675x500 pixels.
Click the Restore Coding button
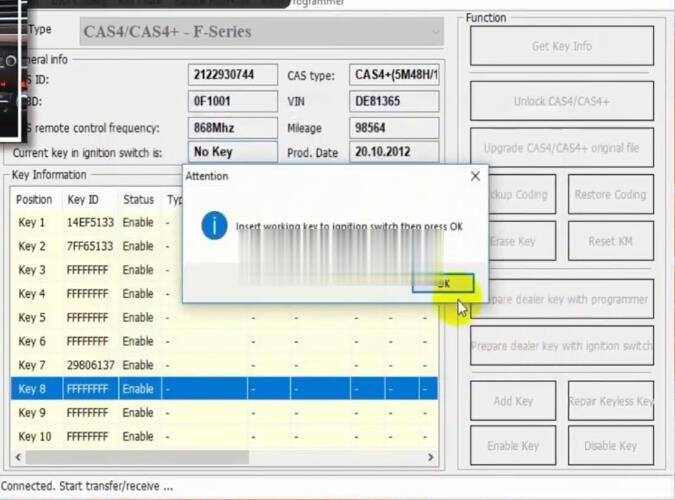click(610, 194)
